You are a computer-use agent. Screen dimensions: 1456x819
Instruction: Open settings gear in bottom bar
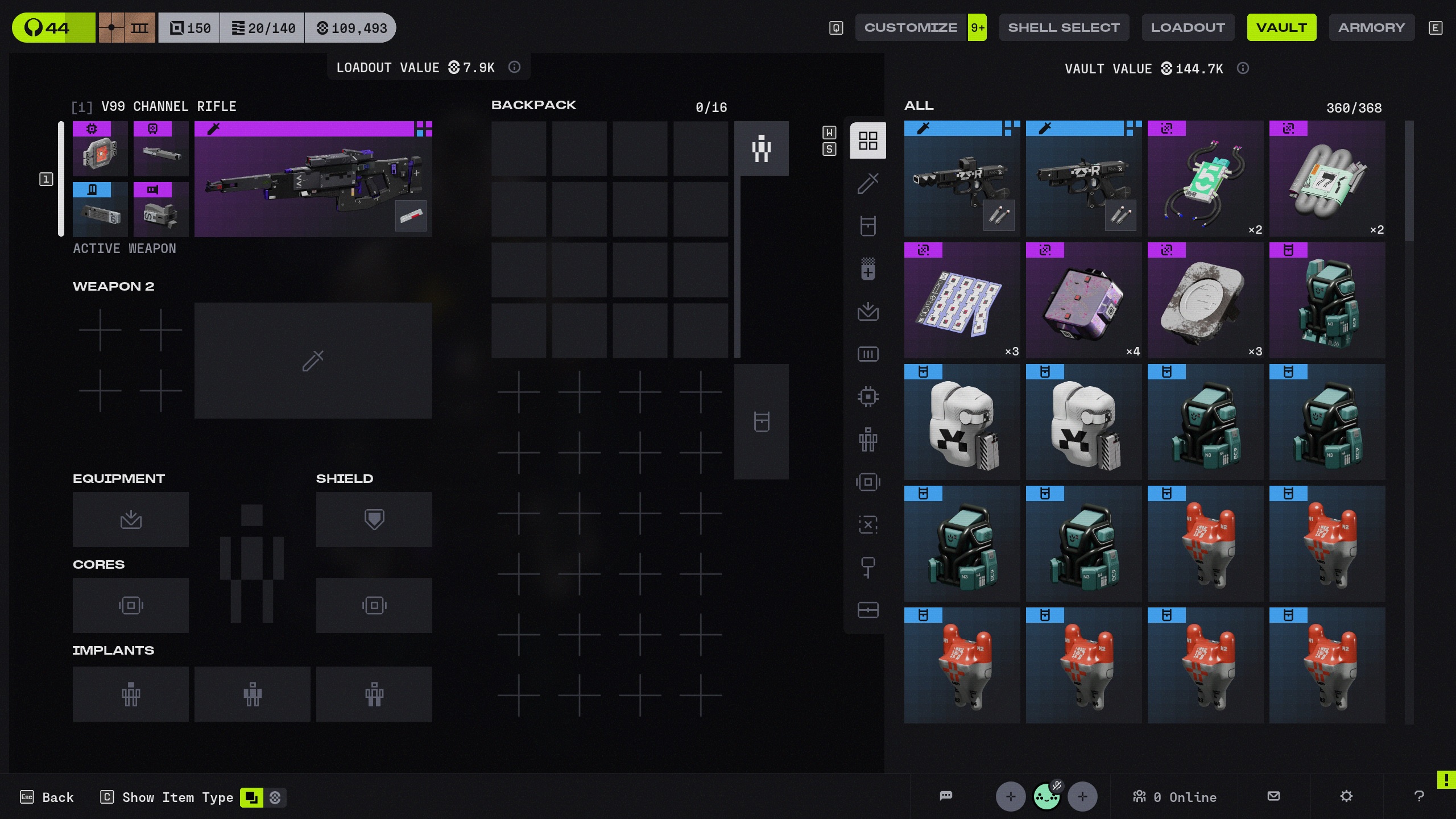pos(1346,796)
